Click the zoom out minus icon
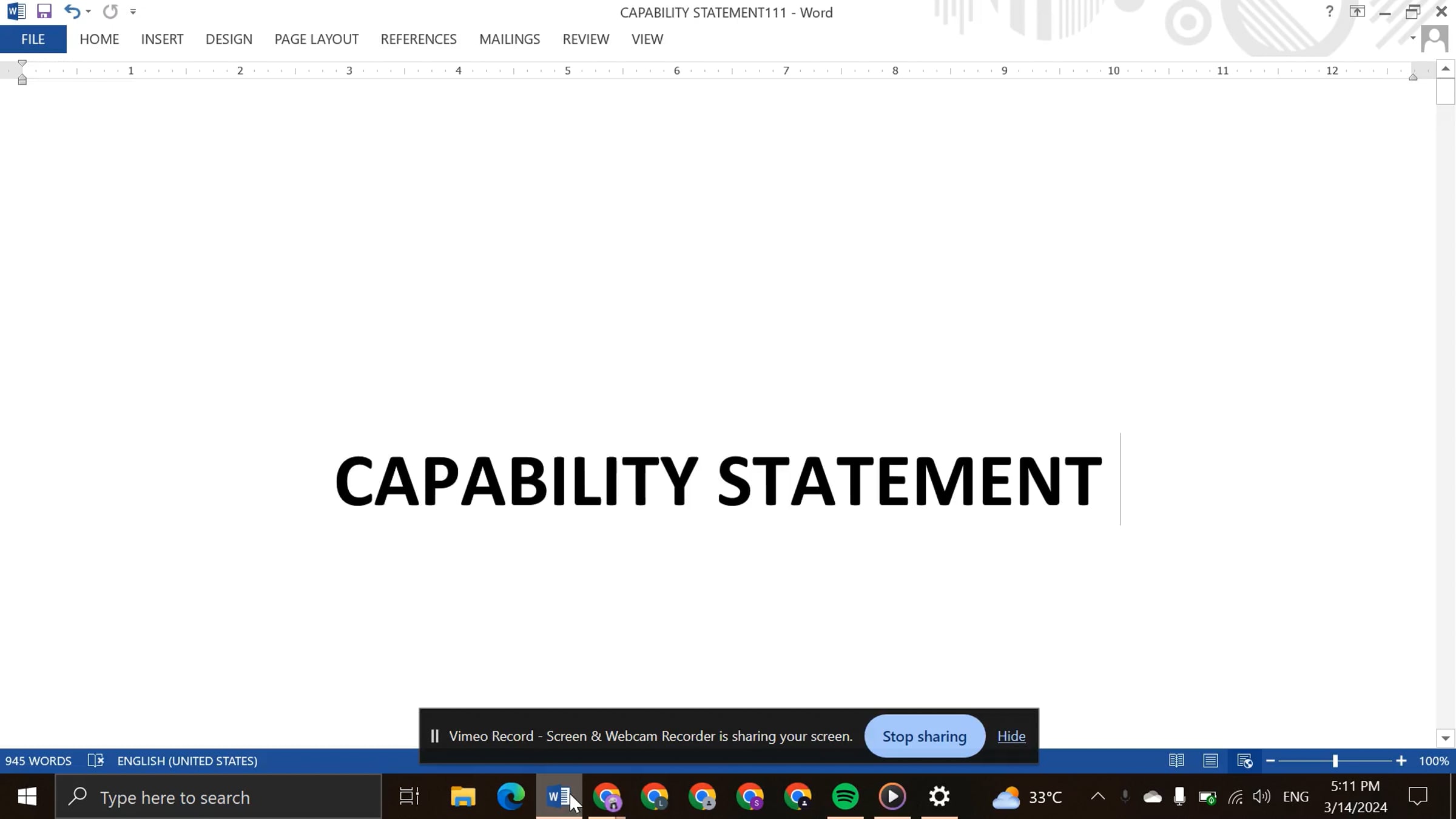This screenshot has height=819, width=1456. (x=1270, y=761)
